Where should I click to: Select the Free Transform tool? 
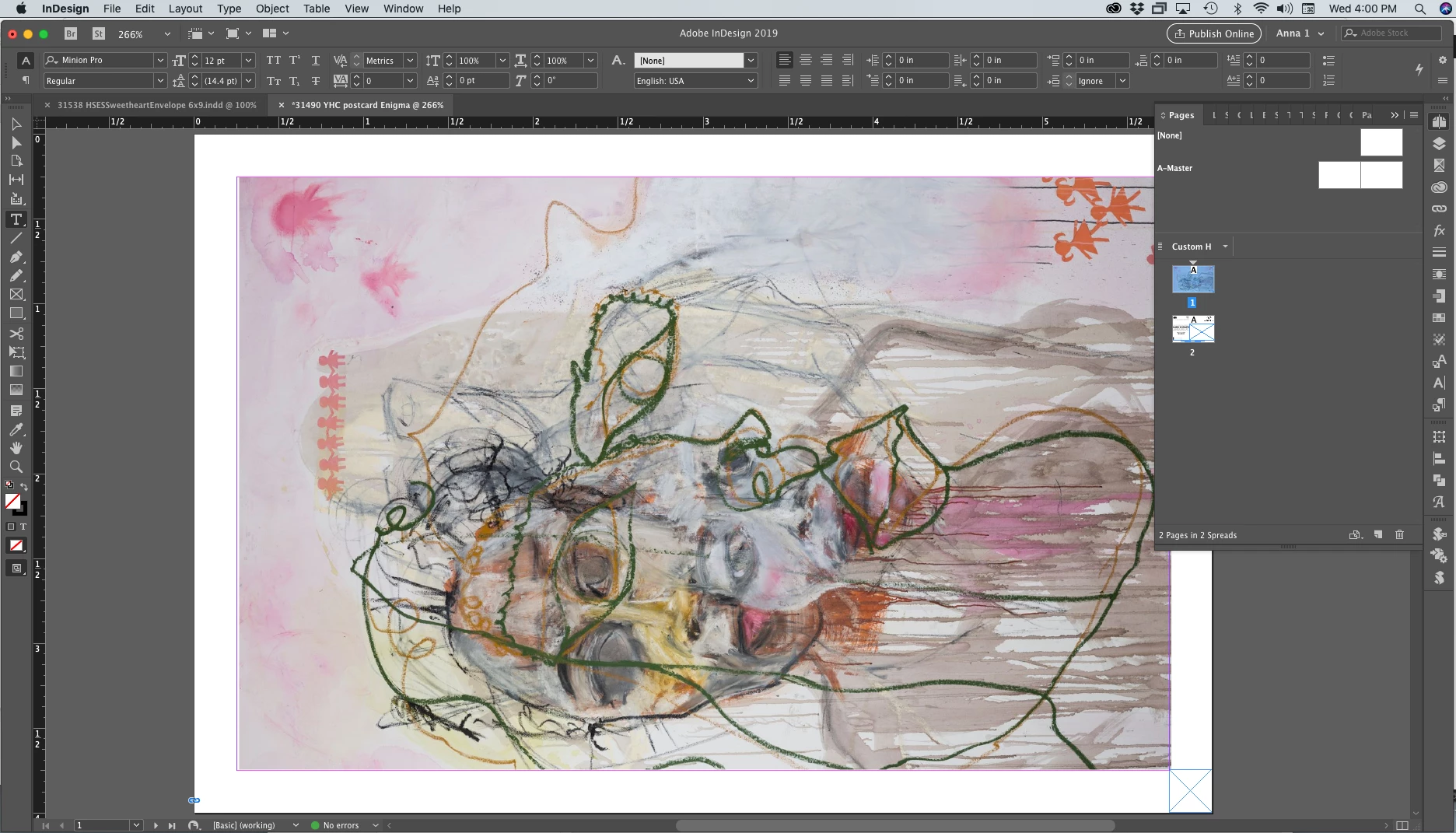pos(16,352)
